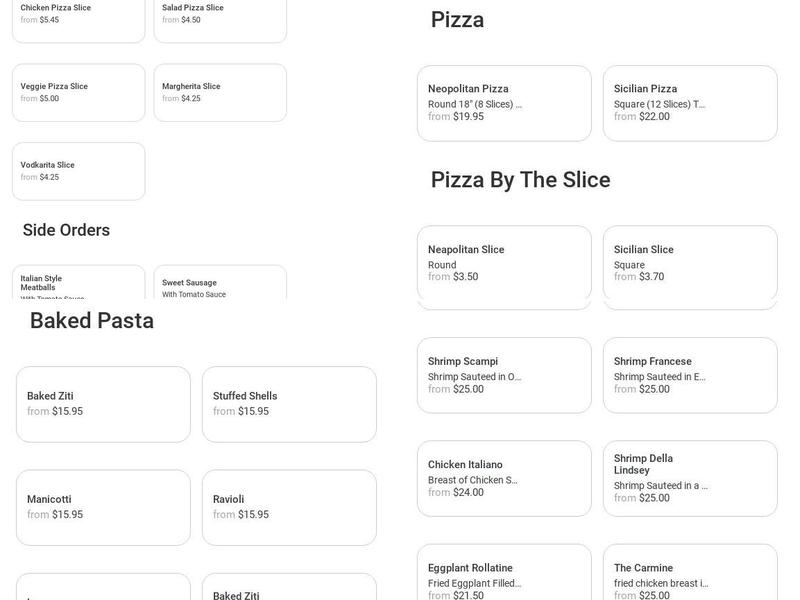The width and height of the screenshot is (800, 600).
Task: Select the Sicilian Pizza square item
Action: click(690, 103)
